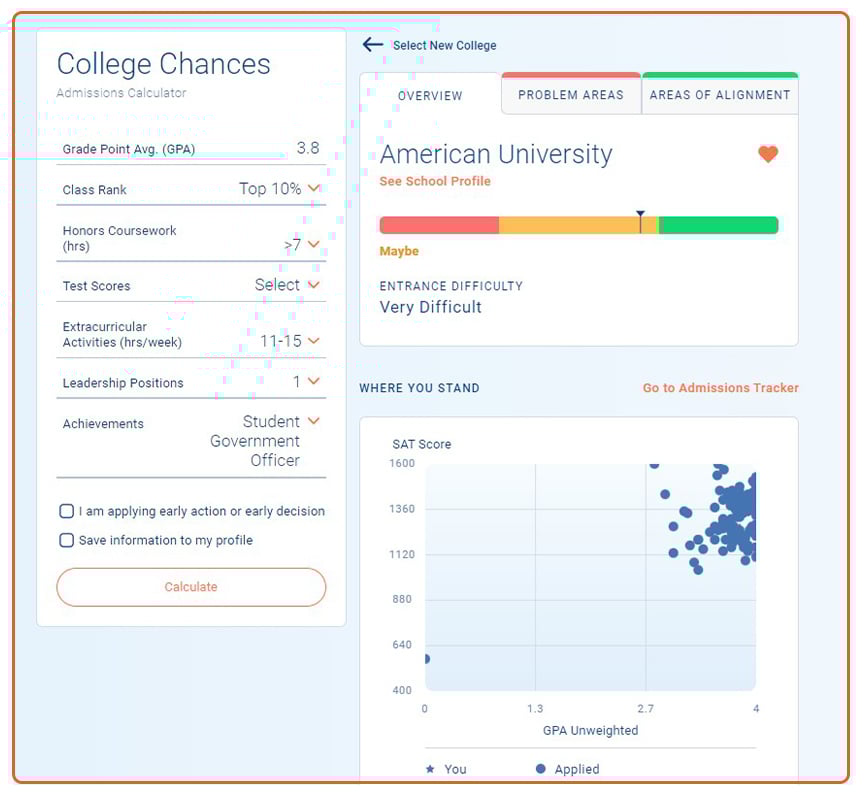The height and width of the screenshot is (797, 866).
Task: Expand the Achievements dropdown
Action: (314, 421)
